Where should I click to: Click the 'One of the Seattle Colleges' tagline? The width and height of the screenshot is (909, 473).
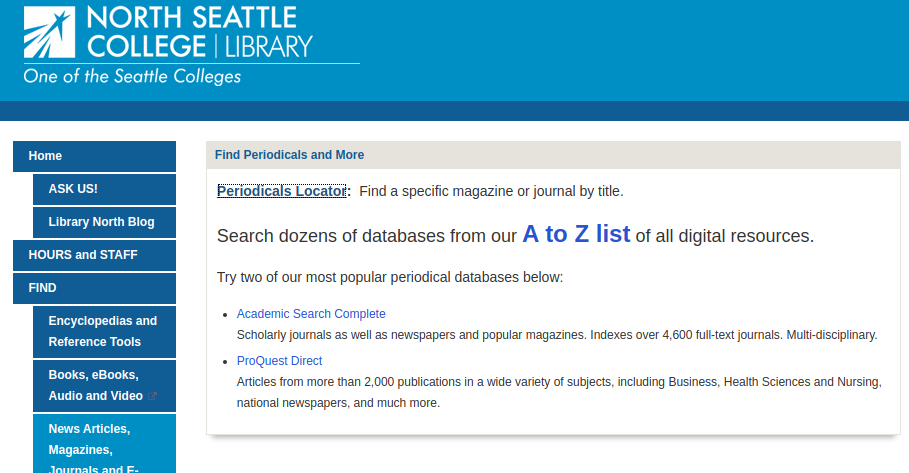pos(132,77)
